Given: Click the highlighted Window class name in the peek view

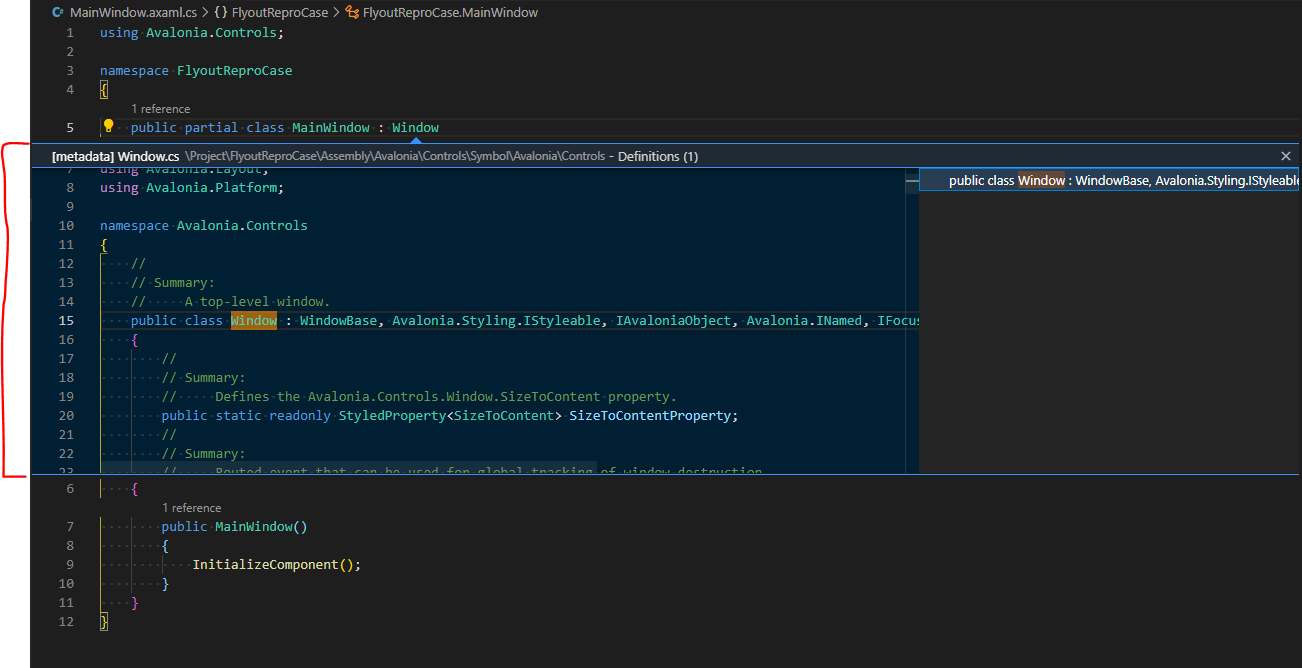Looking at the screenshot, I should pyautogui.click(x=254, y=320).
